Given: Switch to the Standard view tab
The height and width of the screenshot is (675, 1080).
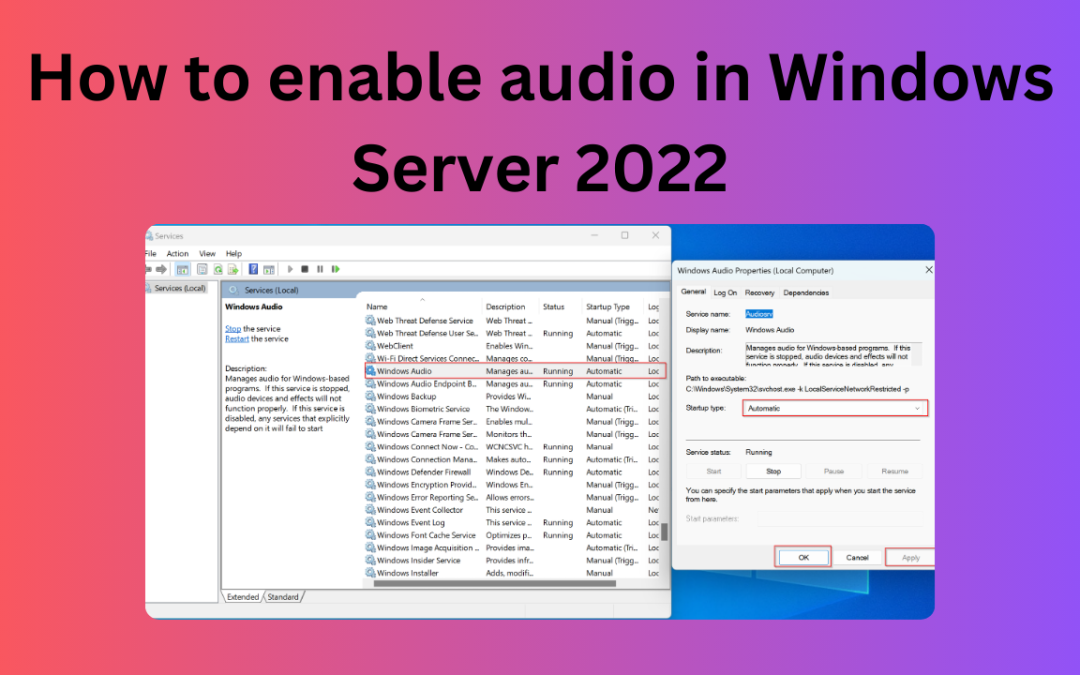Looking at the screenshot, I should [283, 597].
